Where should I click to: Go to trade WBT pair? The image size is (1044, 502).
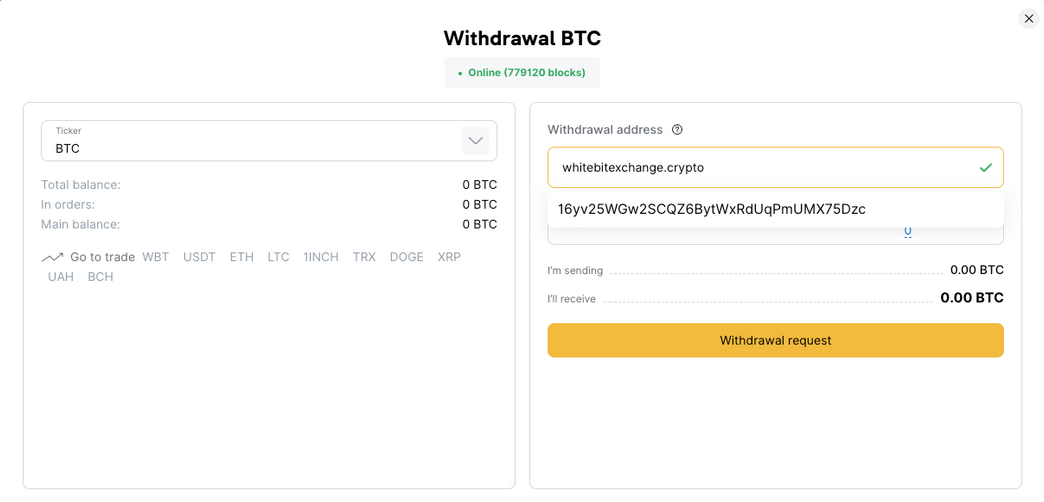(x=156, y=257)
